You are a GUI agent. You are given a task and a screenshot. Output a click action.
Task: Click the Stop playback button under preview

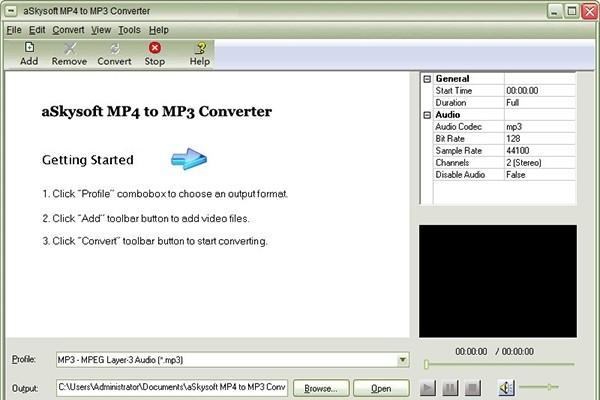tap(473, 388)
